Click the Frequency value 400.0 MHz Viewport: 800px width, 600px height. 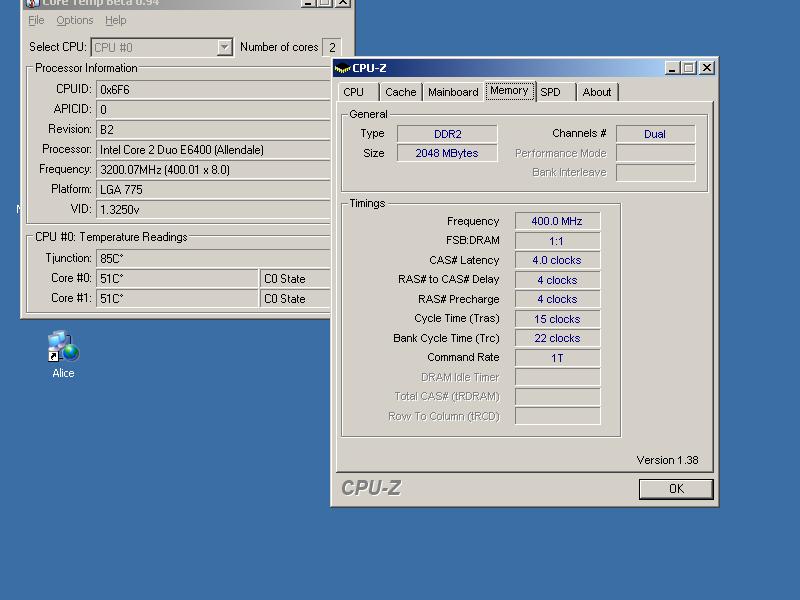[557, 221]
